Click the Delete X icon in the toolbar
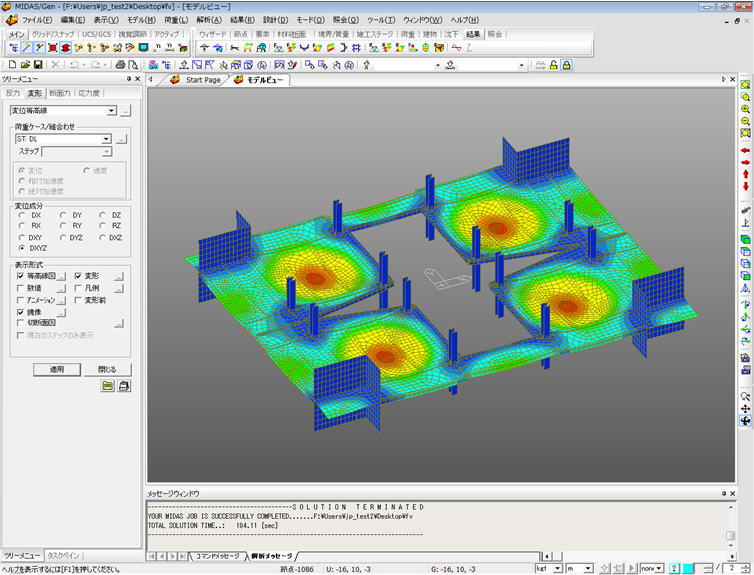 tap(55, 64)
